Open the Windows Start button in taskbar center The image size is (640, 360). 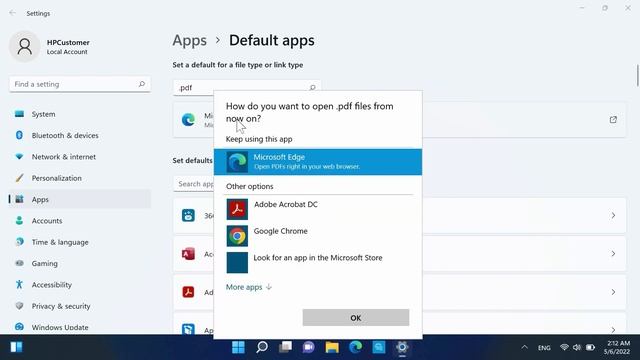(238, 347)
